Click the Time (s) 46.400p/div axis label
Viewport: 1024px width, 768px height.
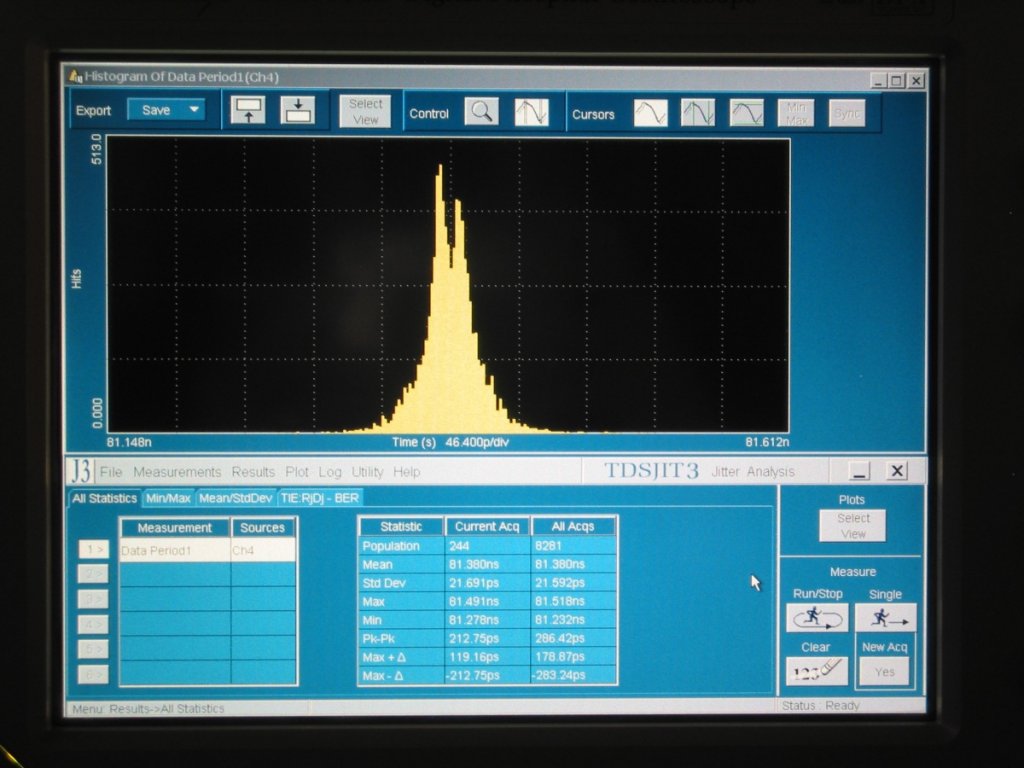coord(450,442)
